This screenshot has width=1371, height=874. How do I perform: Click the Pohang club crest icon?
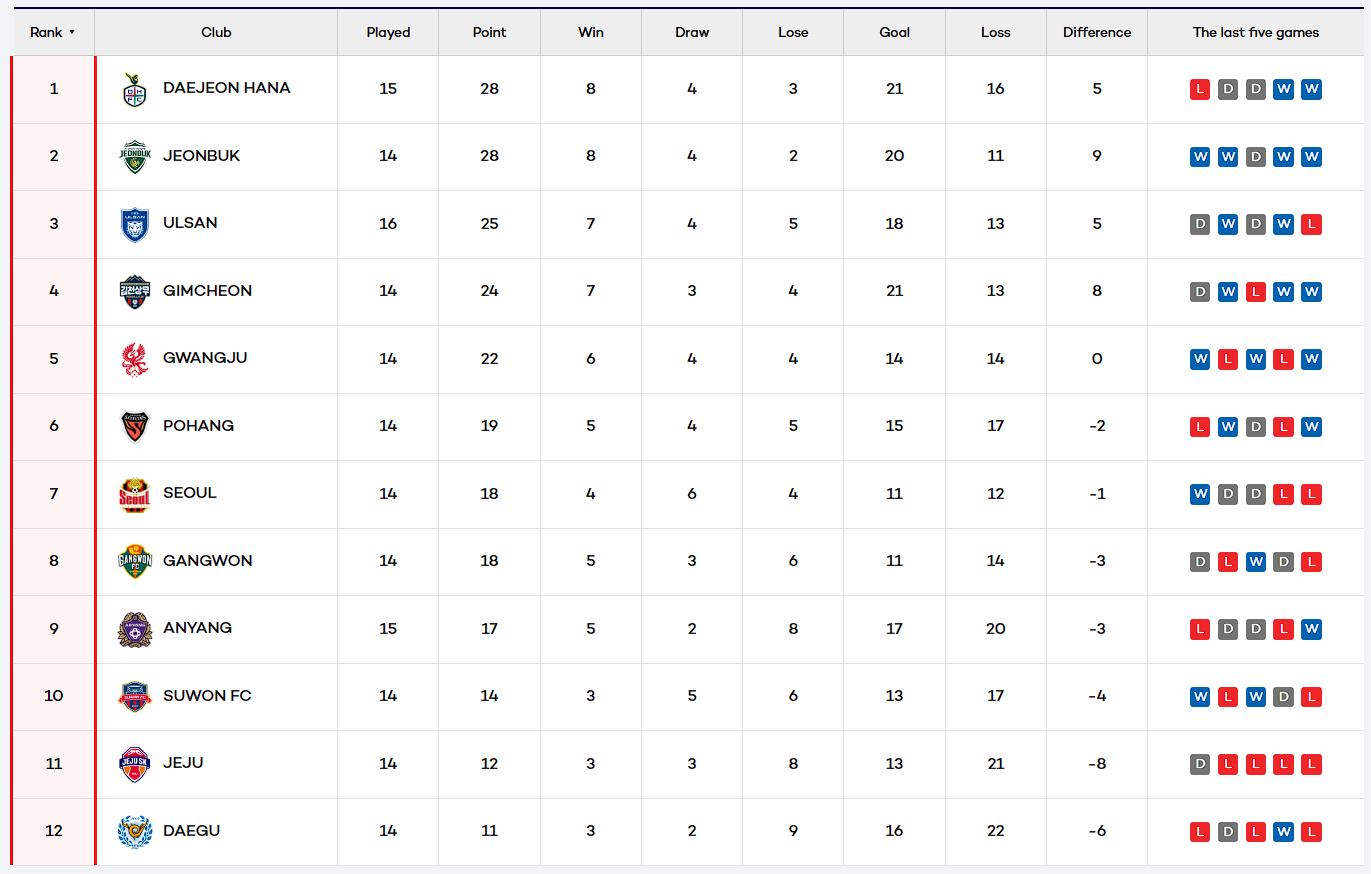tap(134, 426)
